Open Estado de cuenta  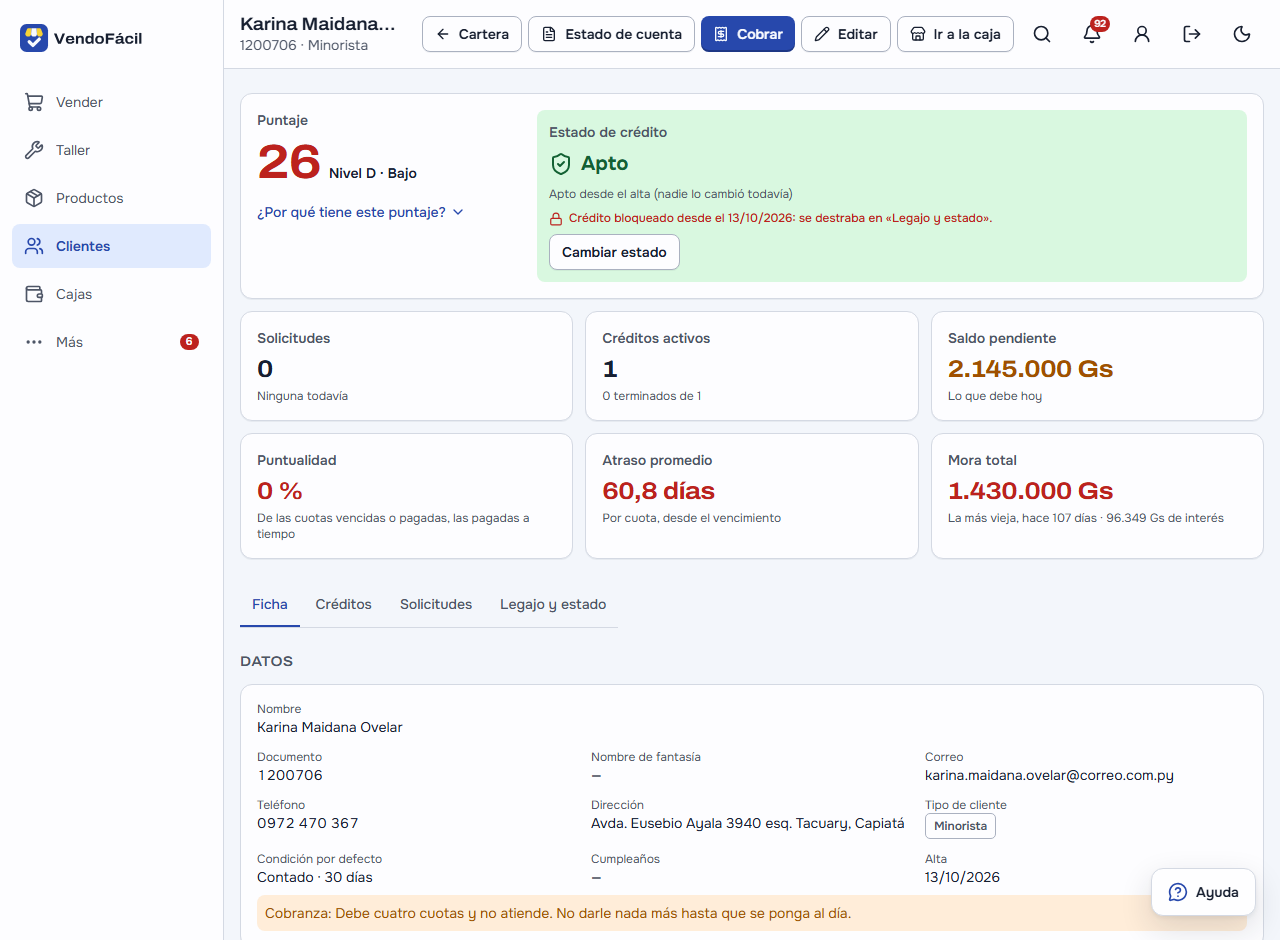click(611, 34)
